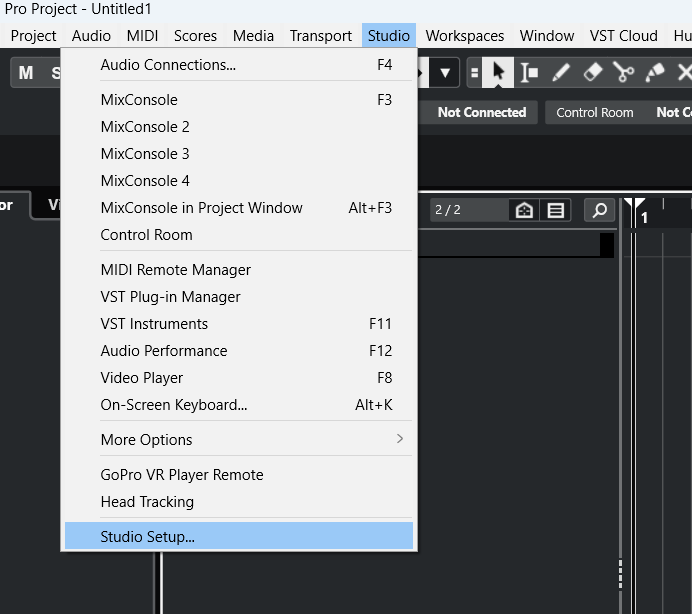Click the vertical dotted divider handle

pyautogui.click(x=621, y=574)
